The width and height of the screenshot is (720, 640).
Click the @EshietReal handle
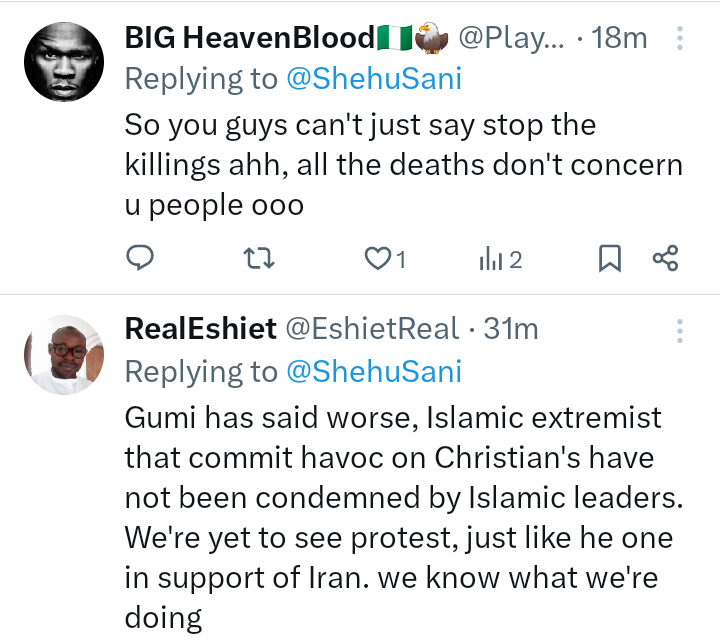point(373,328)
